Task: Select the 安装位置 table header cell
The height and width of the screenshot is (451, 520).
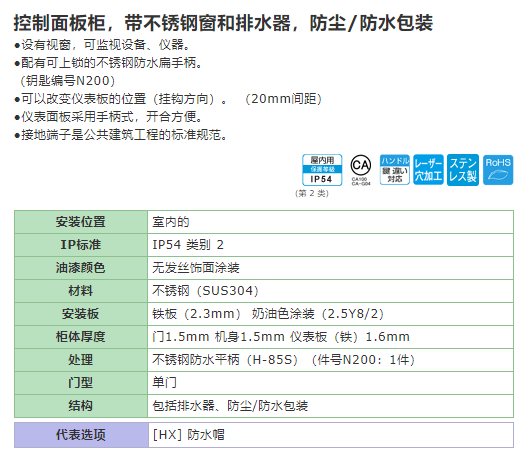Action: [81, 222]
